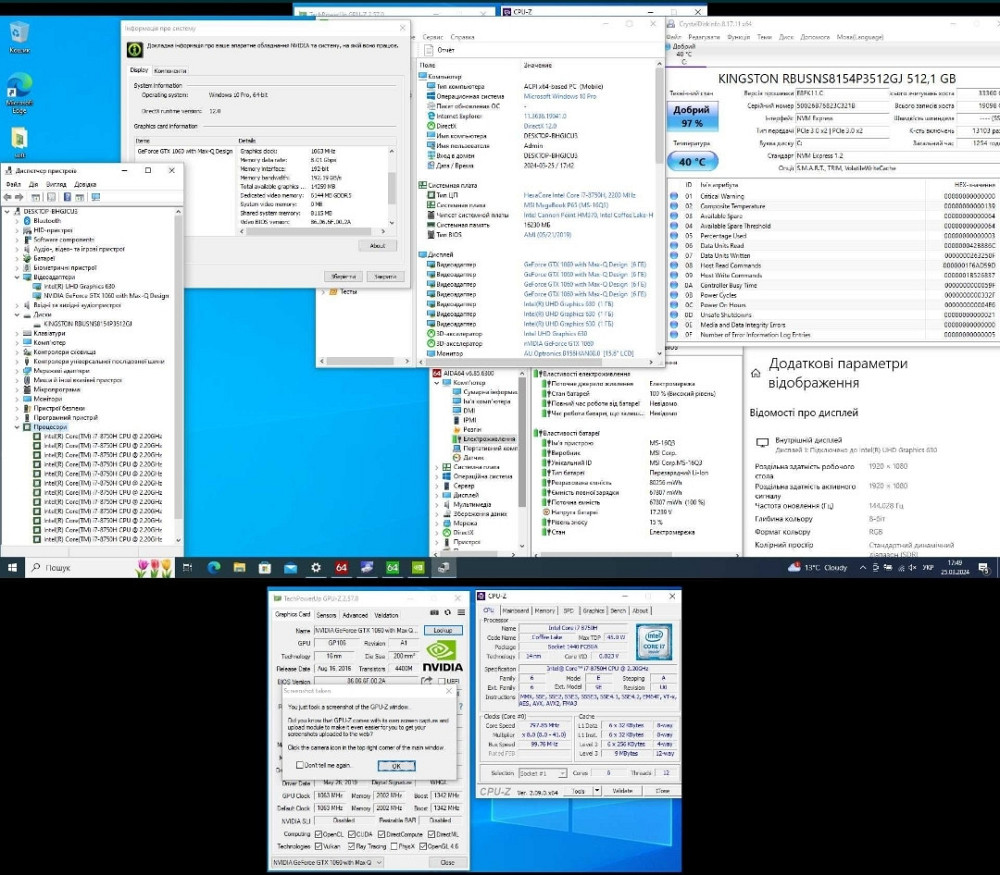Screen dimensions: 1000x875
Task: Toggle the UEFI checkbox in GPU-Z
Action: tap(442, 681)
